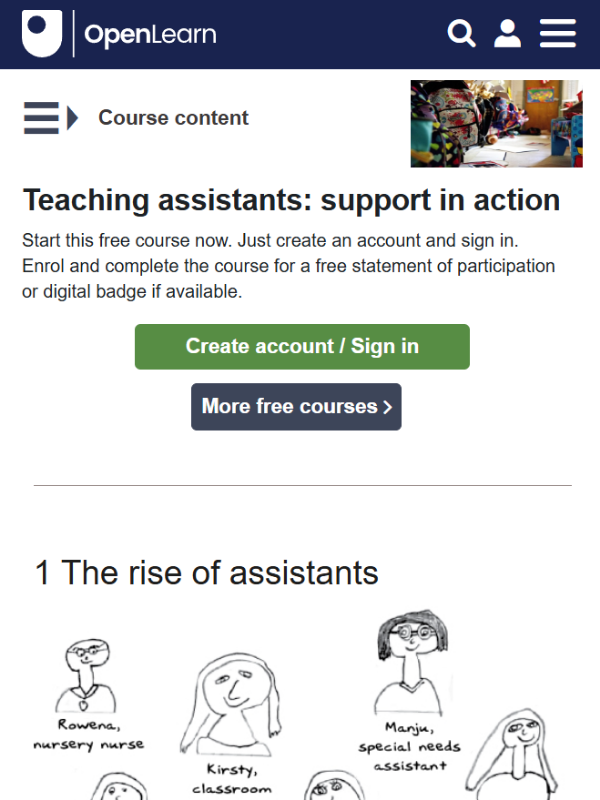
Task: Click the Course content label
Action: click(x=173, y=118)
